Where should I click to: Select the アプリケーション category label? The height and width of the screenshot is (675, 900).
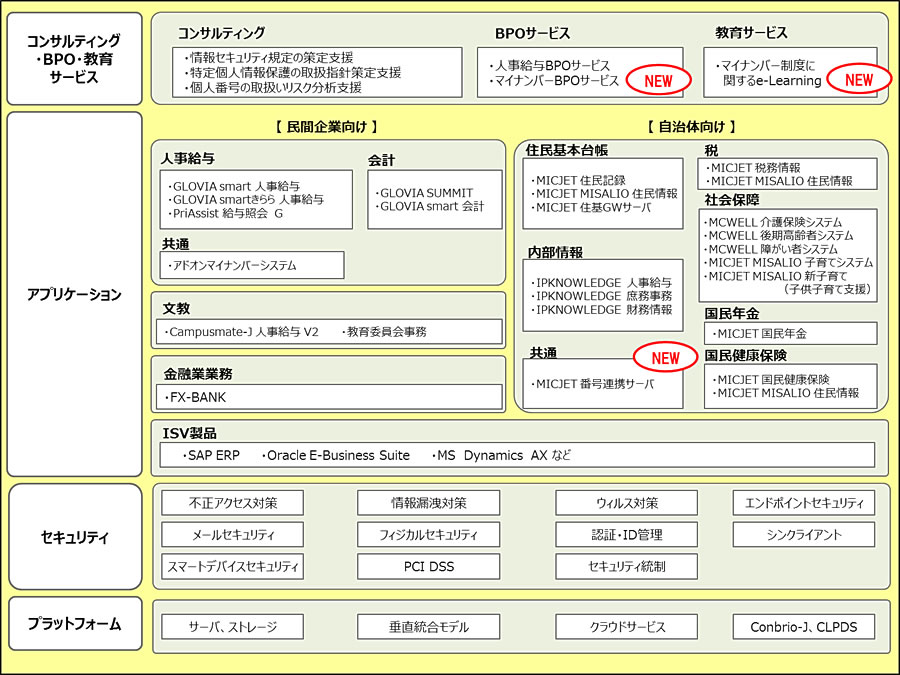[74, 295]
